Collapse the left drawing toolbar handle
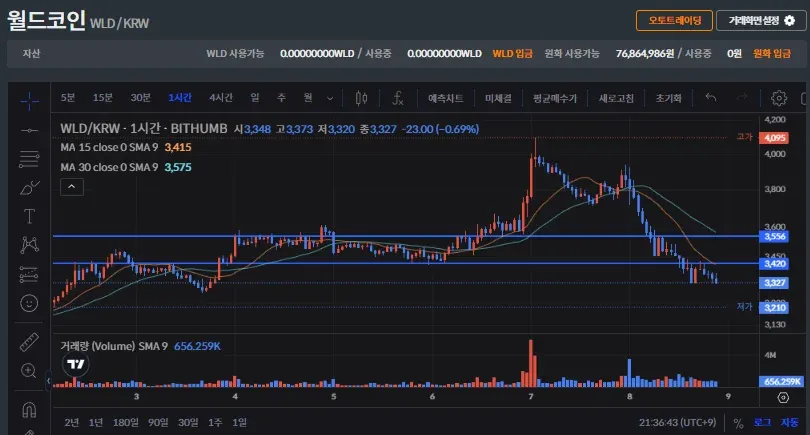The image size is (810, 435). click(x=49, y=381)
